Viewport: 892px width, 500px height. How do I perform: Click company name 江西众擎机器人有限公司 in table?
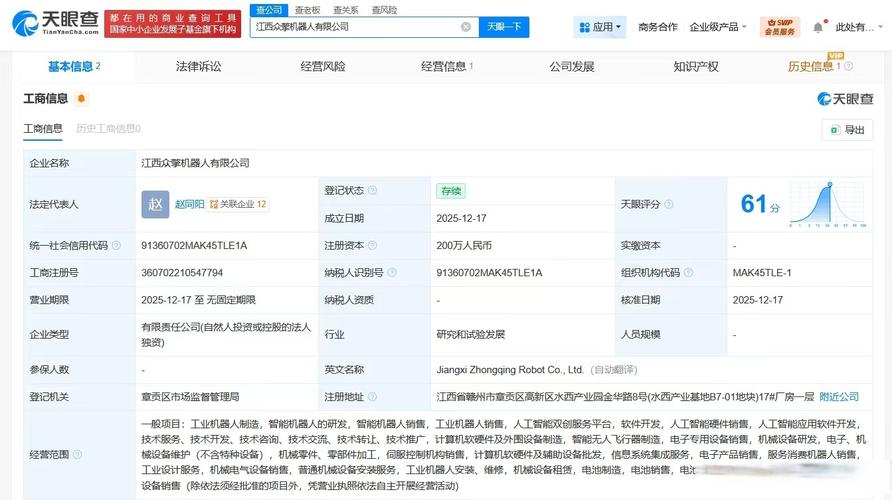[x=195, y=163]
